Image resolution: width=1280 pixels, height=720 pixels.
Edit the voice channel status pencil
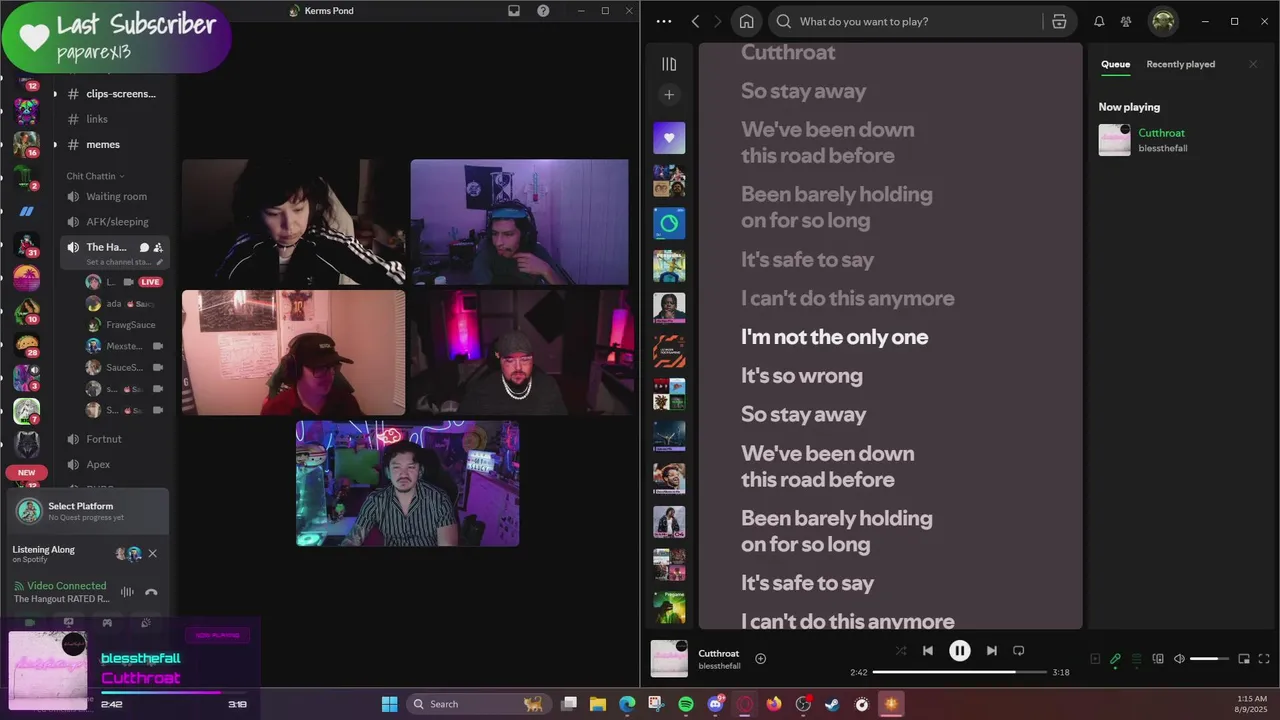coord(159,262)
